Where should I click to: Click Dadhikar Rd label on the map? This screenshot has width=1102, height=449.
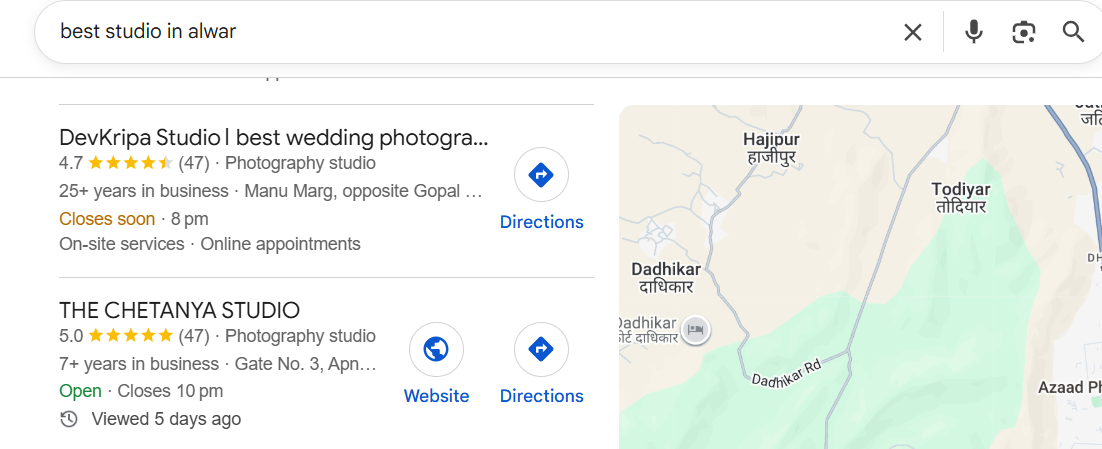(786, 373)
